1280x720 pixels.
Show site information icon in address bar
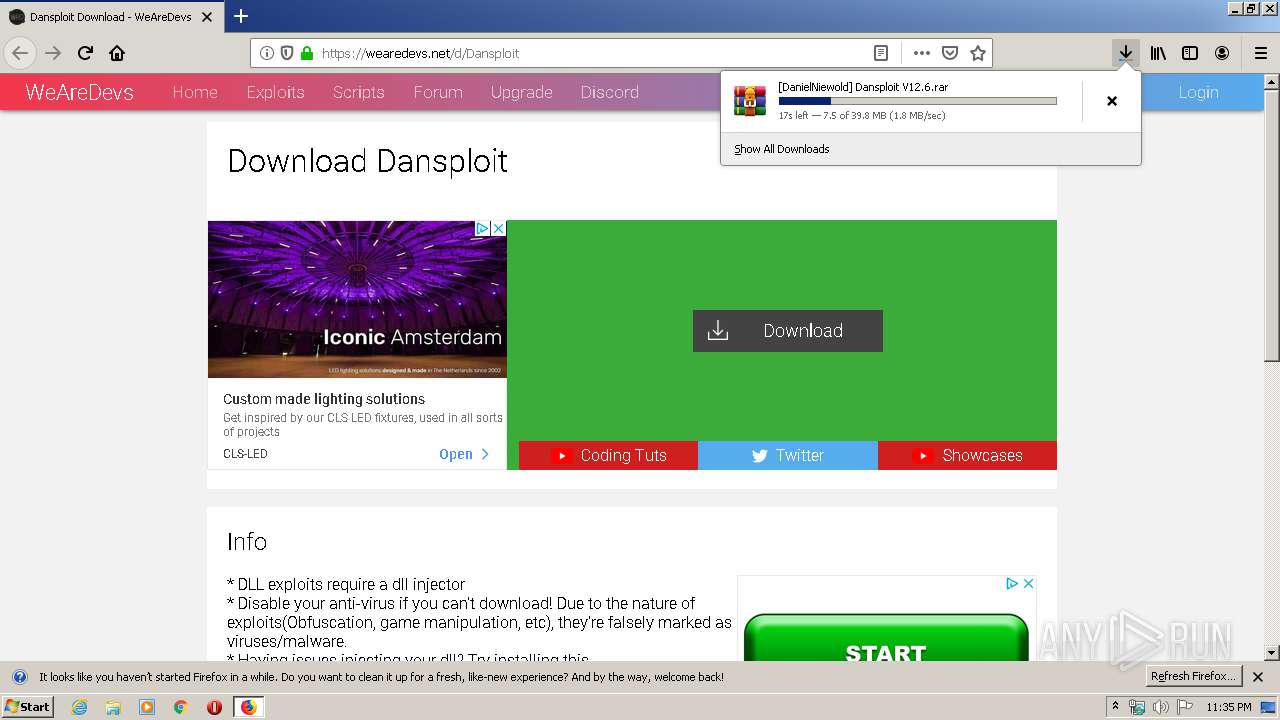click(267, 53)
